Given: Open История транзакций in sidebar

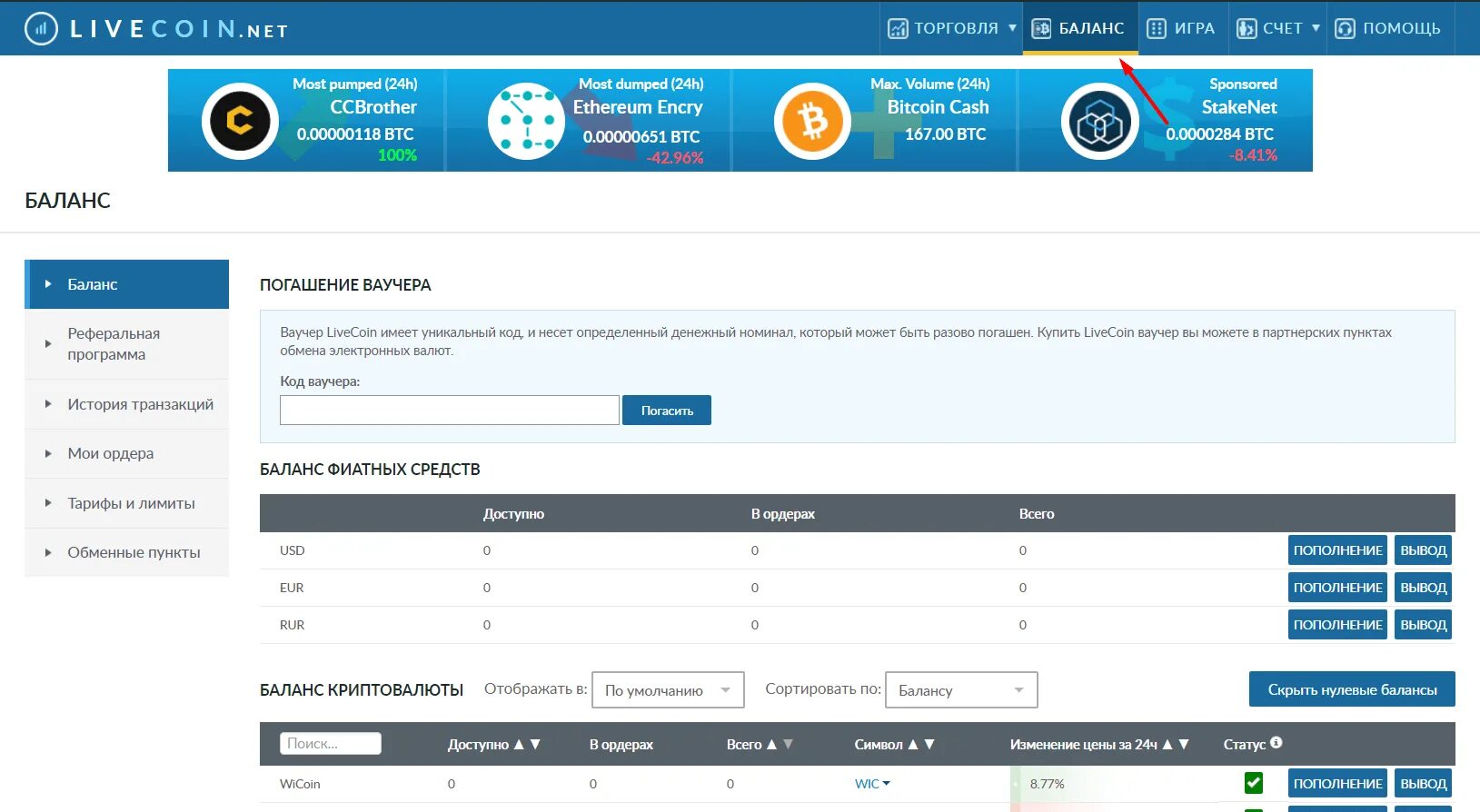Looking at the screenshot, I should pyautogui.click(x=126, y=404).
